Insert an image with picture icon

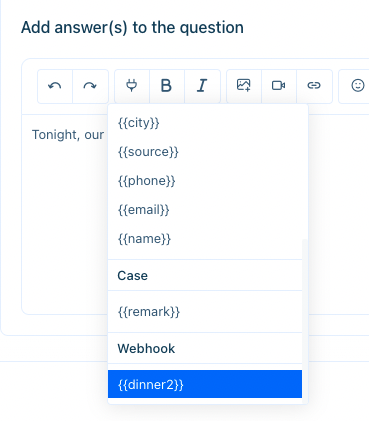[x=244, y=85]
